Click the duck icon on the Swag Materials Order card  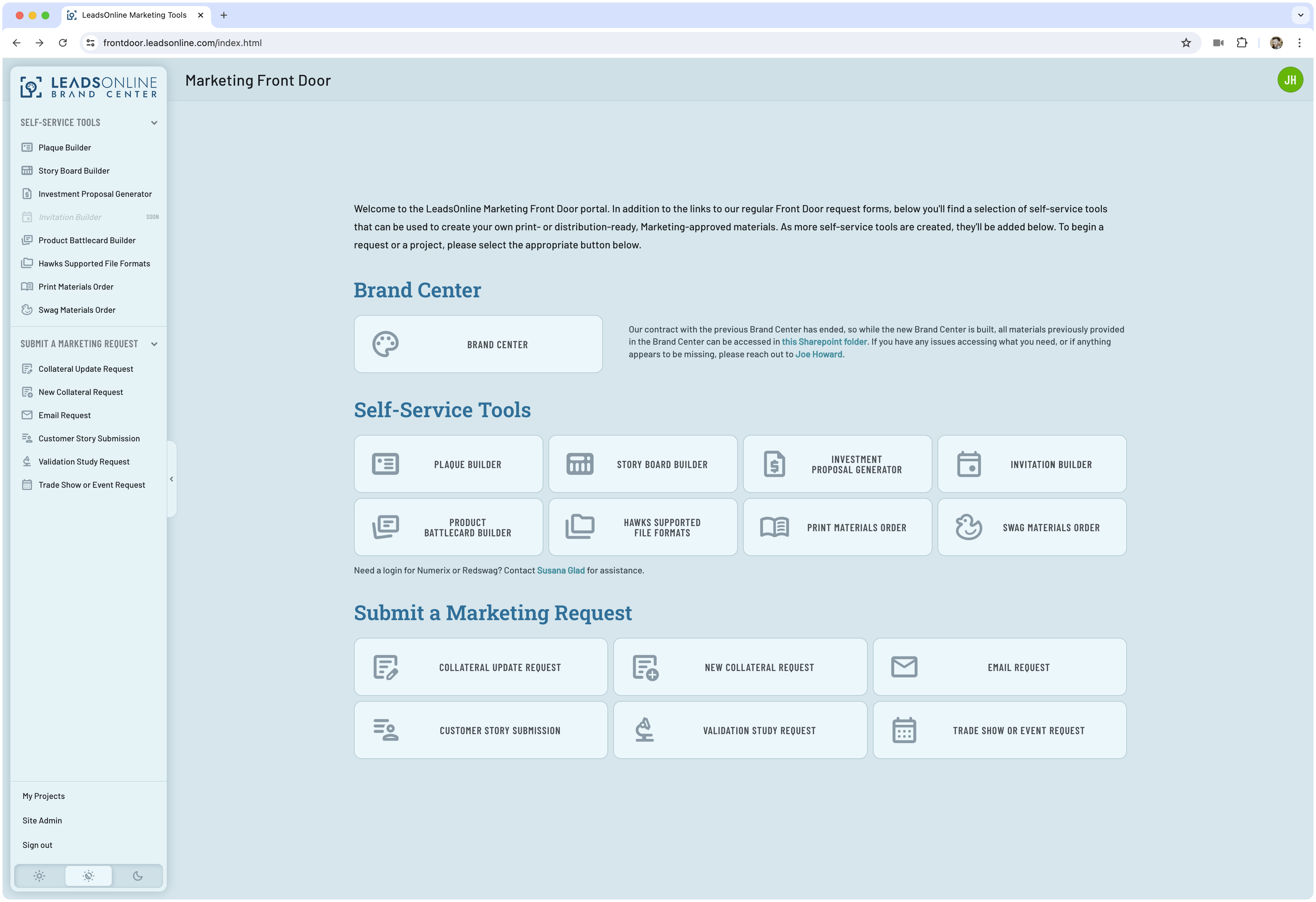coord(969,527)
